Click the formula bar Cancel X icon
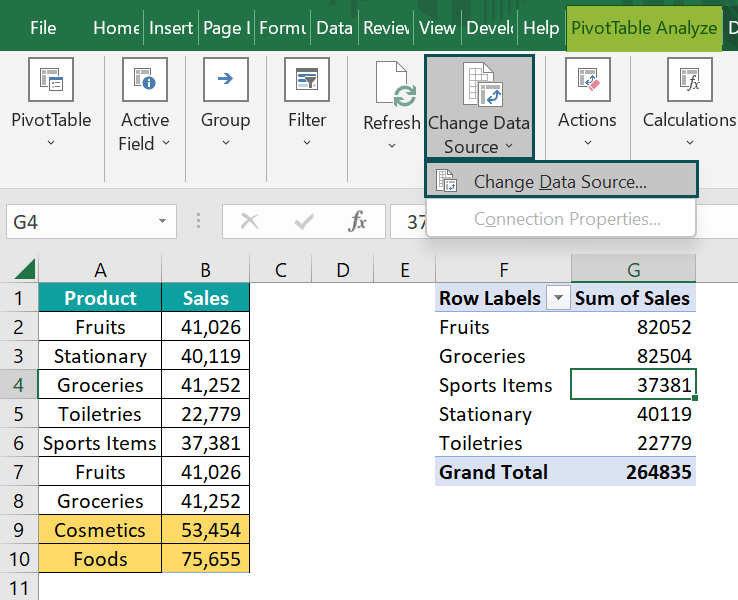The width and height of the screenshot is (738, 600). pyautogui.click(x=249, y=221)
